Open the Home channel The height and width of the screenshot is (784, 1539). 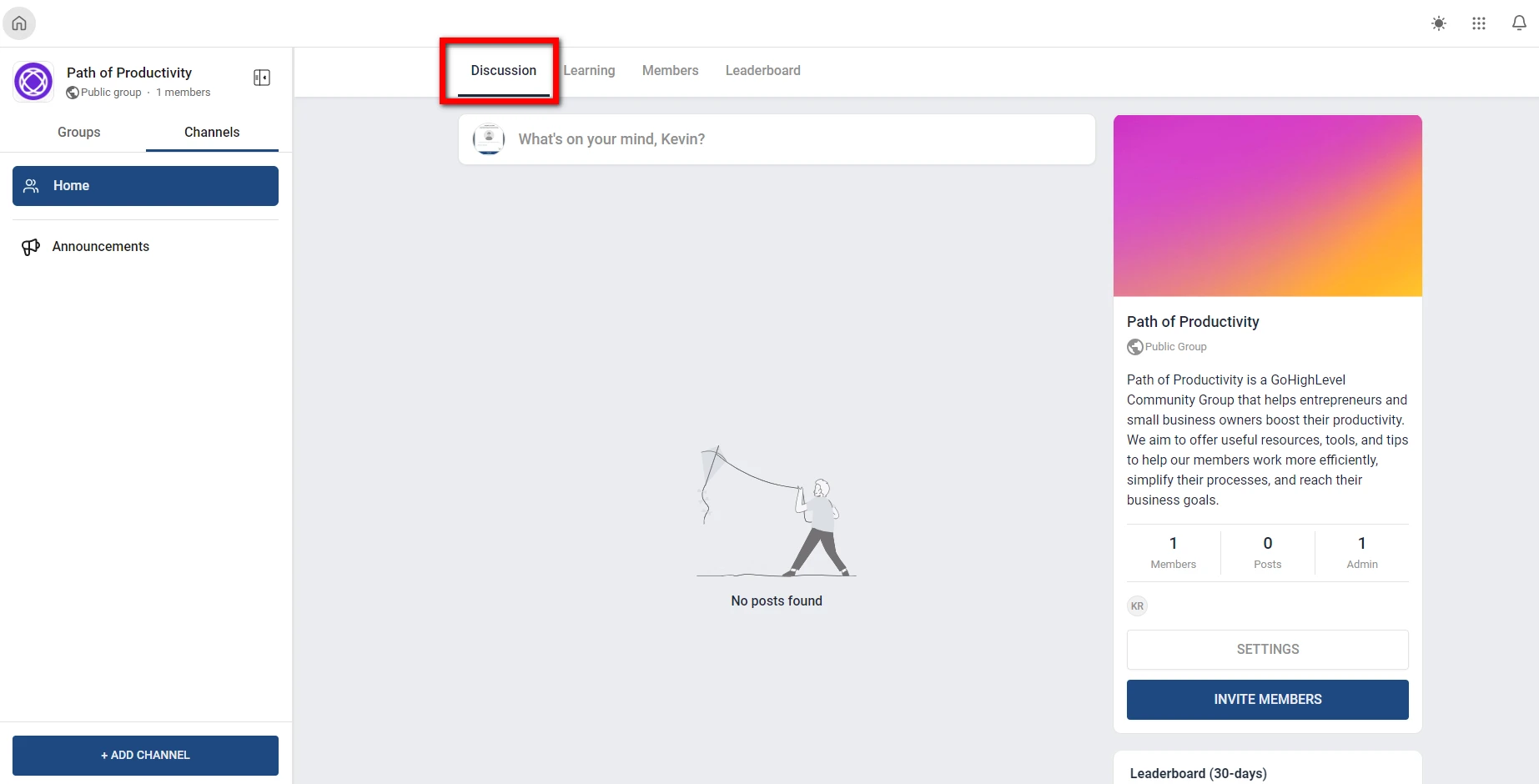coord(145,186)
